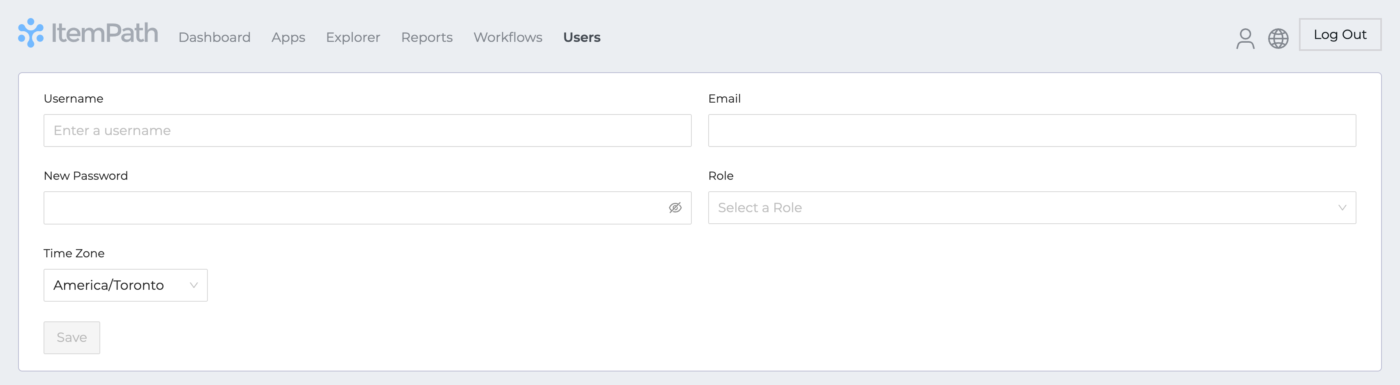The width and height of the screenshot is (1400, 385).
Task: Open the Reports menu item
Action: [x=427, y=37]
